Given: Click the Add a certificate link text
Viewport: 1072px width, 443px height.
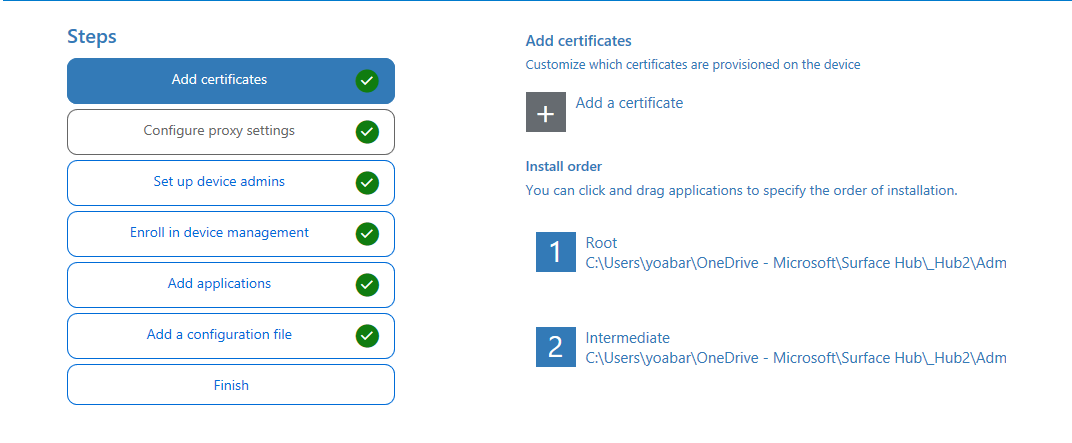Looking at the screenshot, I should [629, 103].
